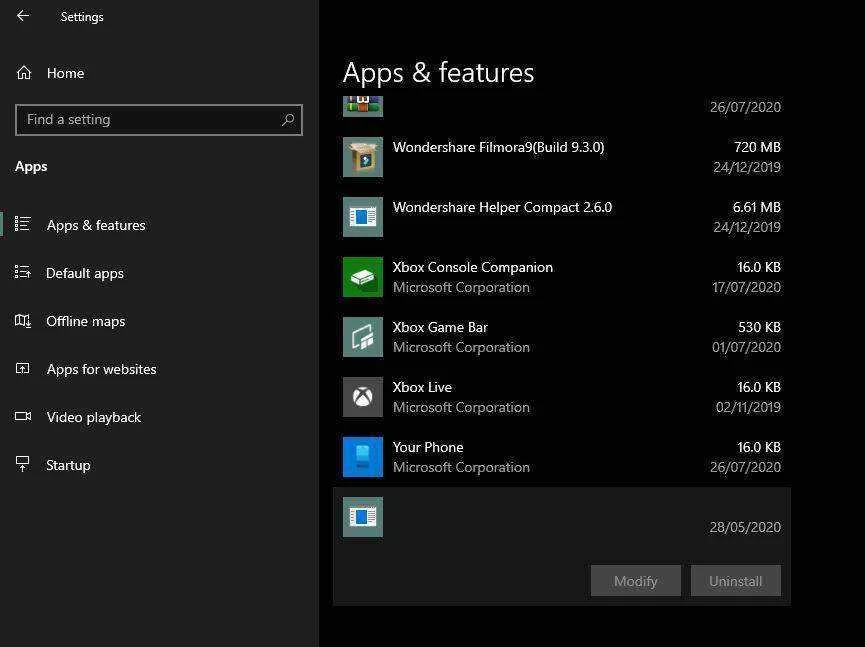This screenshot has height=647, width=865.
Task: Click the Uninstall button
Action: pyautogui.click(x=735, y=581)
